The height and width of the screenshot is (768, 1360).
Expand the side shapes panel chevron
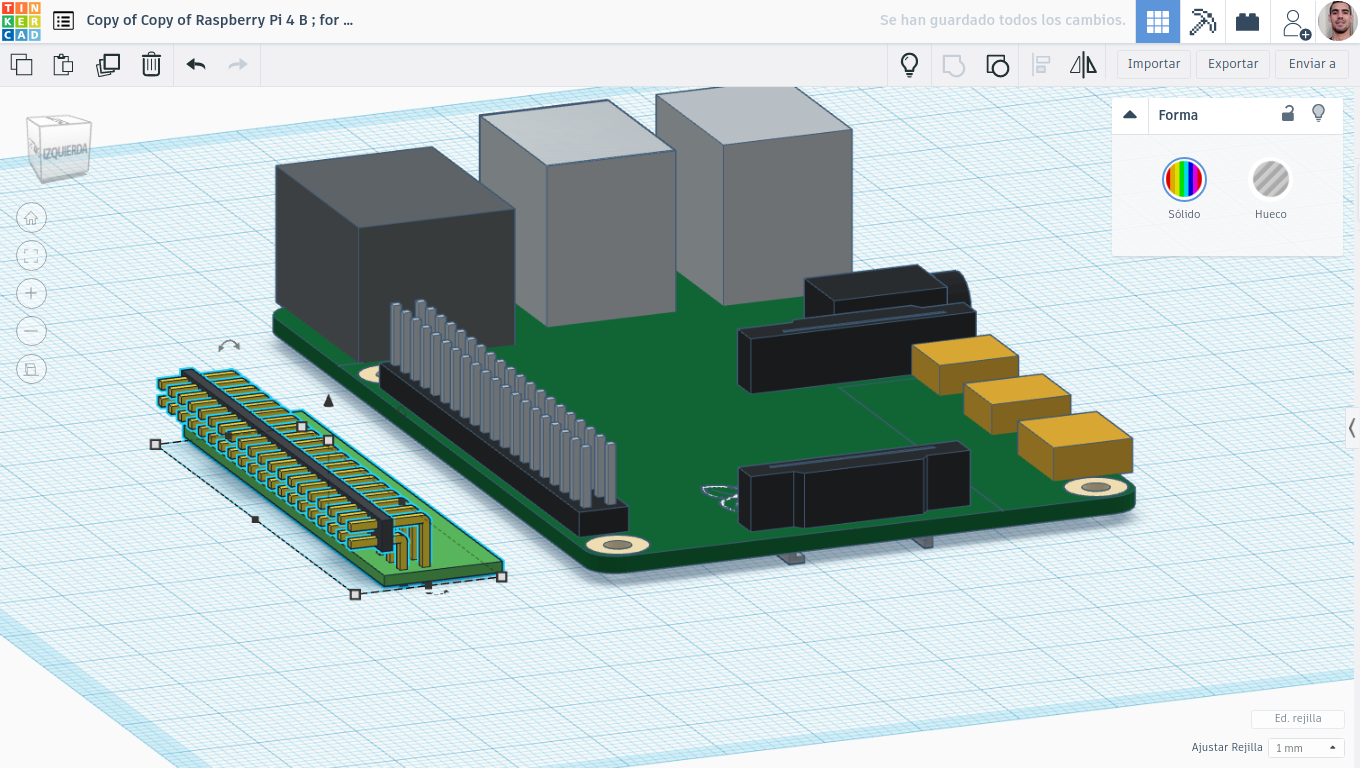pyautogui.click(x=1352, y=428)
